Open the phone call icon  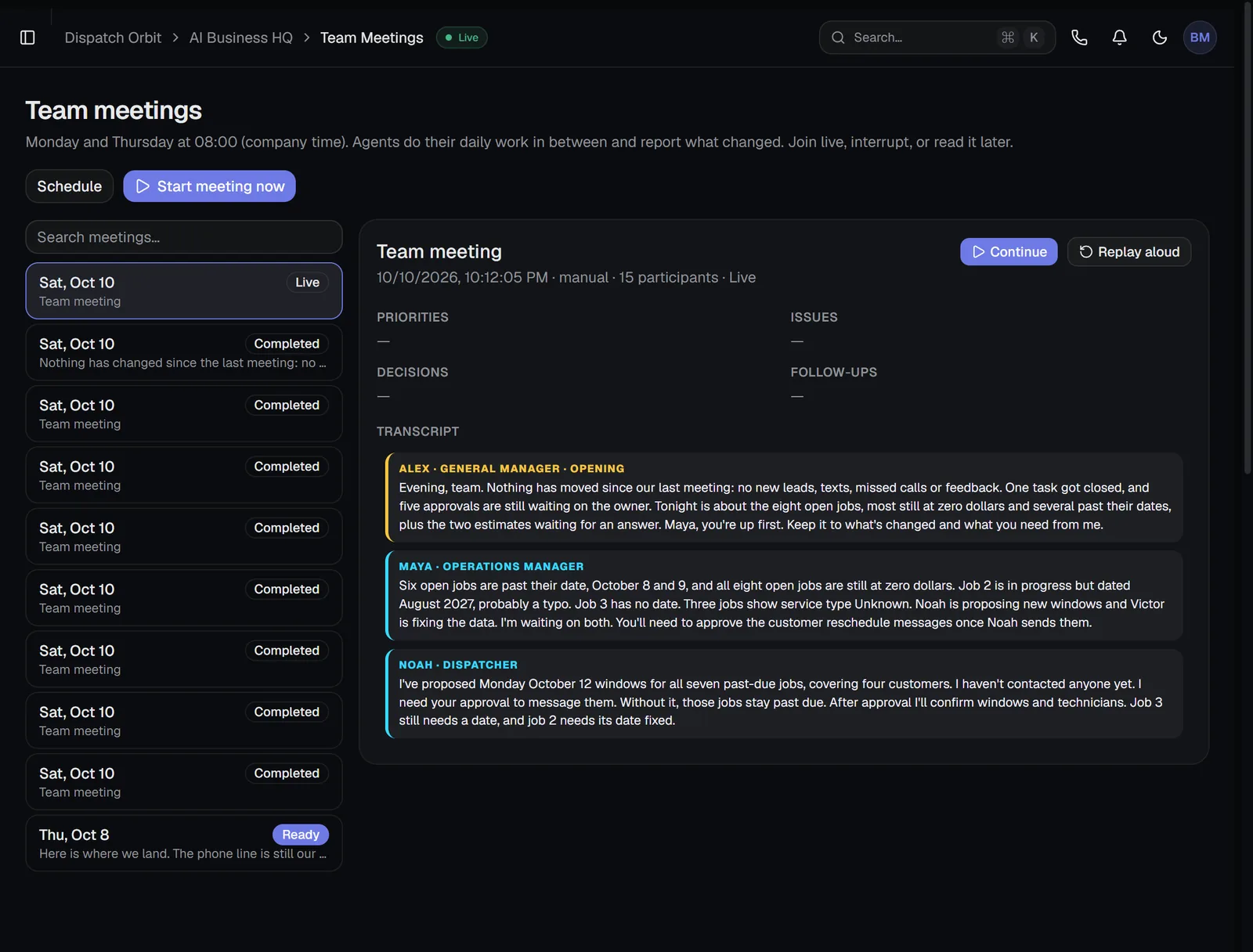(x=1079, y=38)
